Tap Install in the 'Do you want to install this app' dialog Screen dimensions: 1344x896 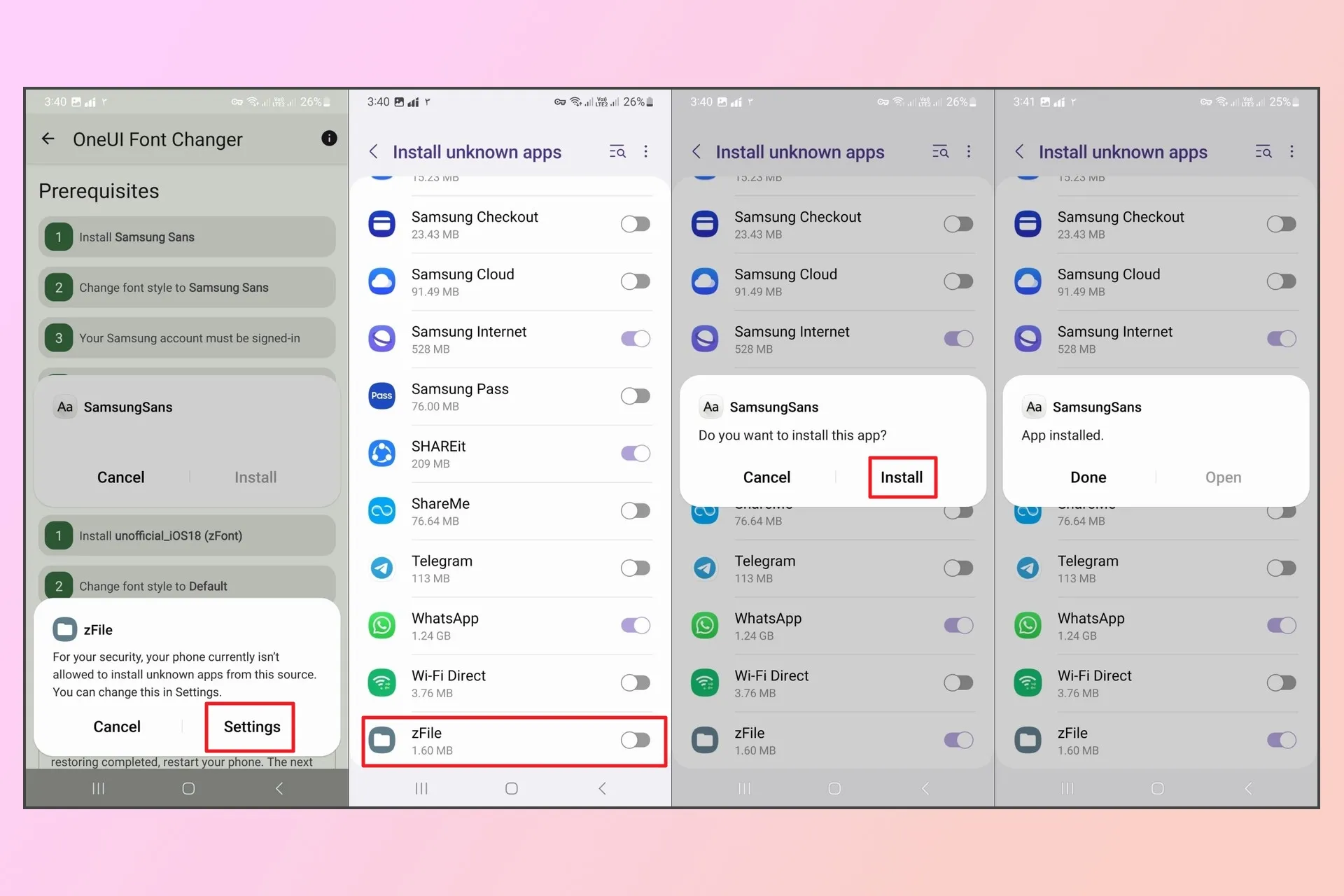pos(902,477)
